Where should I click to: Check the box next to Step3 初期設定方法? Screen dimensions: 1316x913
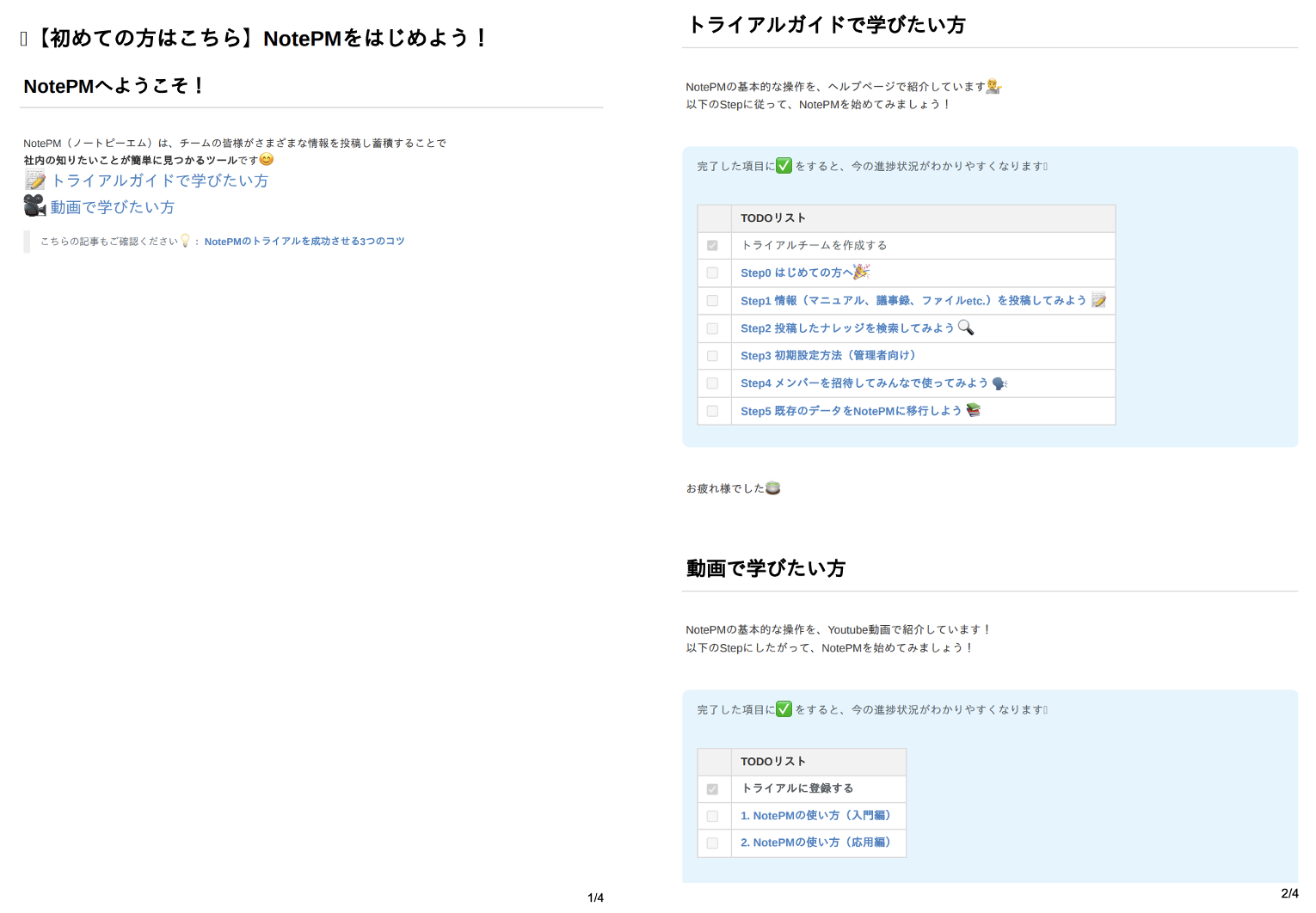click(712, 355)
